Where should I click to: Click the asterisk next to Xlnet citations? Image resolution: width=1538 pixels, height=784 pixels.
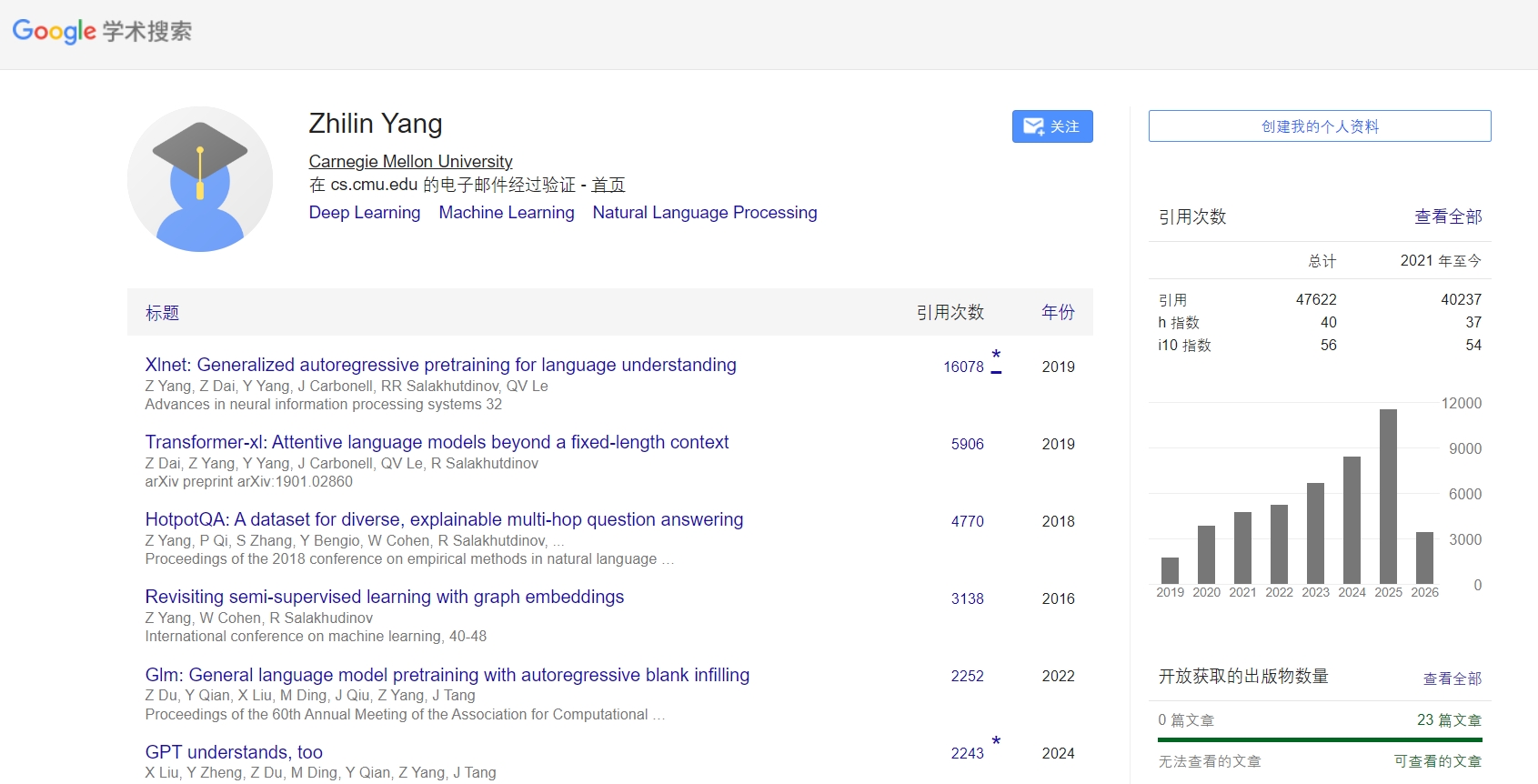point(996,356)
